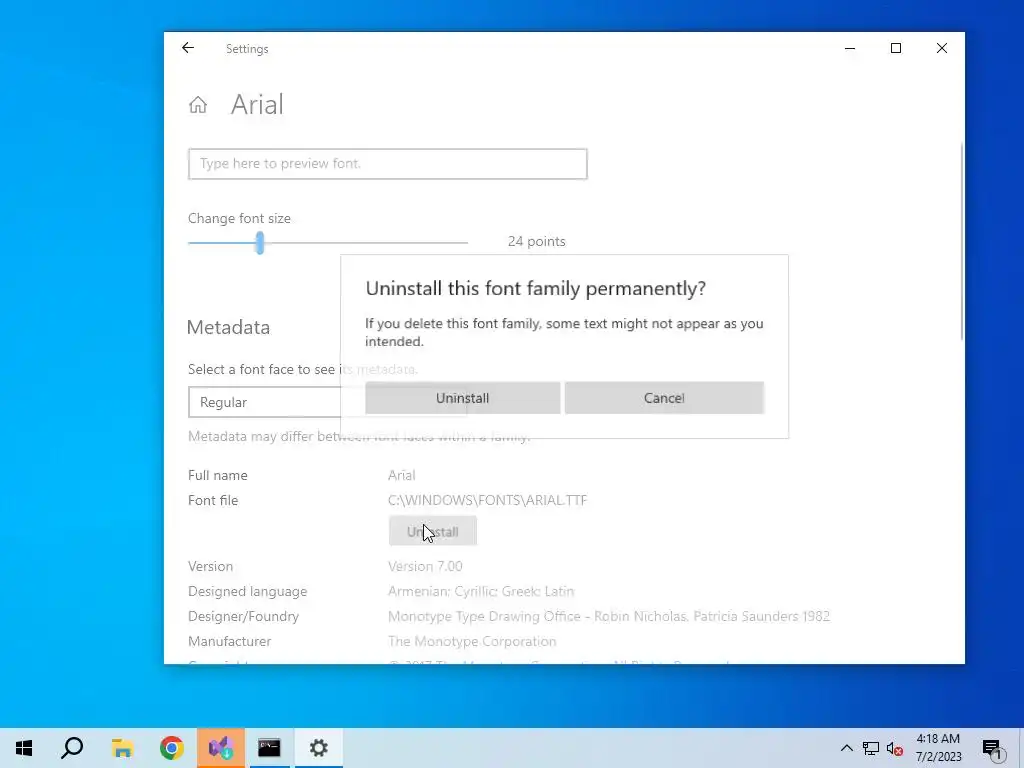1024x768 pixels.
Task: Confirm Uninstall in the dialog
Action: pyautogui.click(x=462, y=398)
